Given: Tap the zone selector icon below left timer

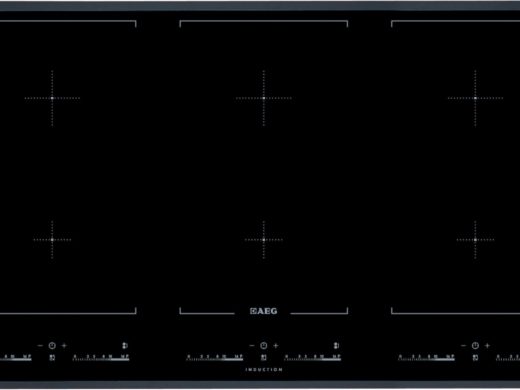Looking at the screenshot, I should [52, 357].
